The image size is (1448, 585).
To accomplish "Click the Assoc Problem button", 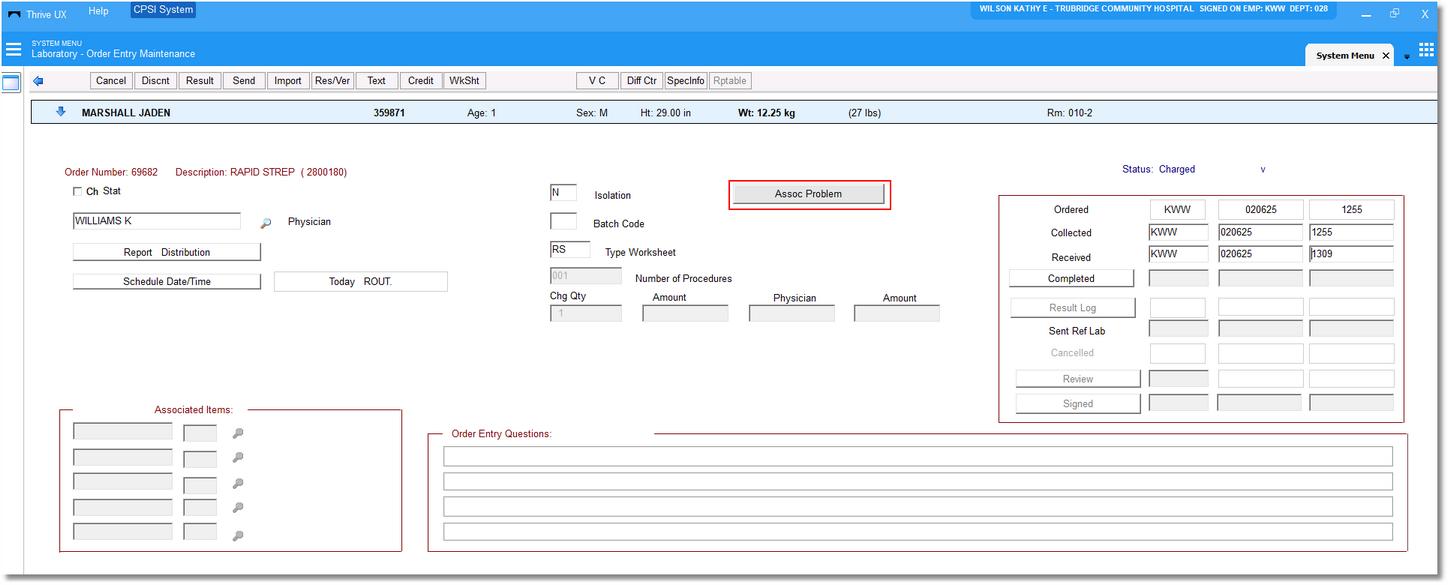I will (x=808, y=194).
